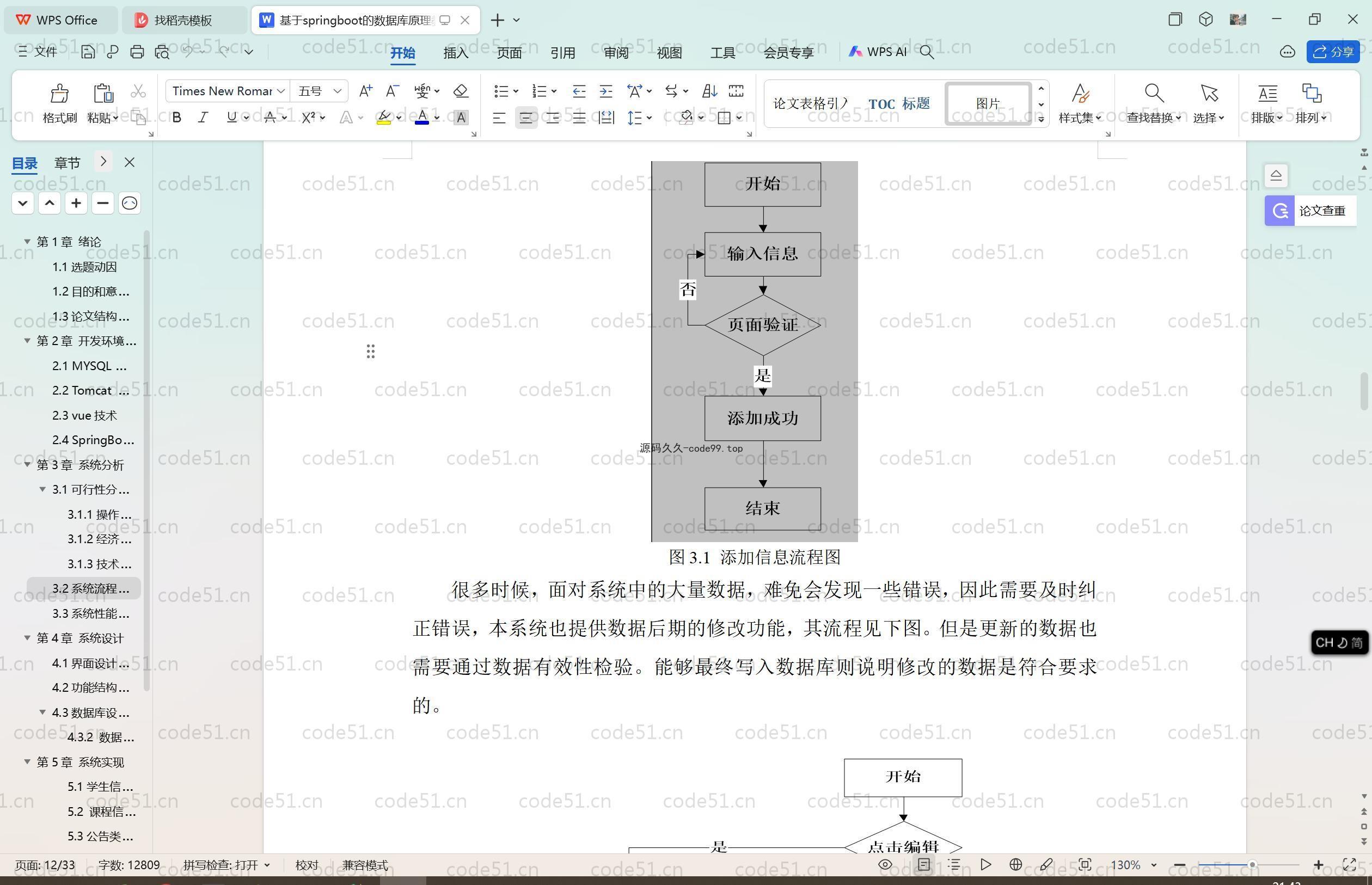Toggle right text alignment

click(x=553, y=118)
